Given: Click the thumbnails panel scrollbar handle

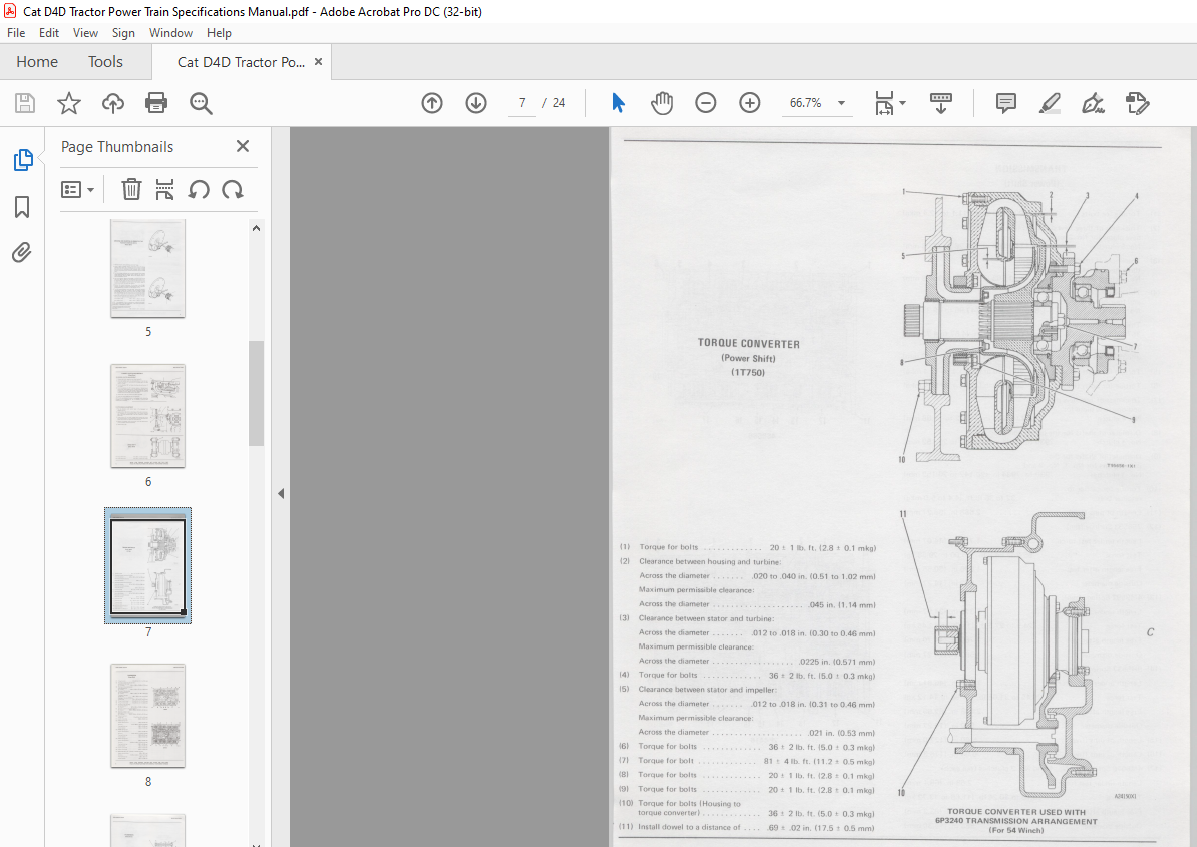Looking at the screenshot, I should (x=256, y=393).
